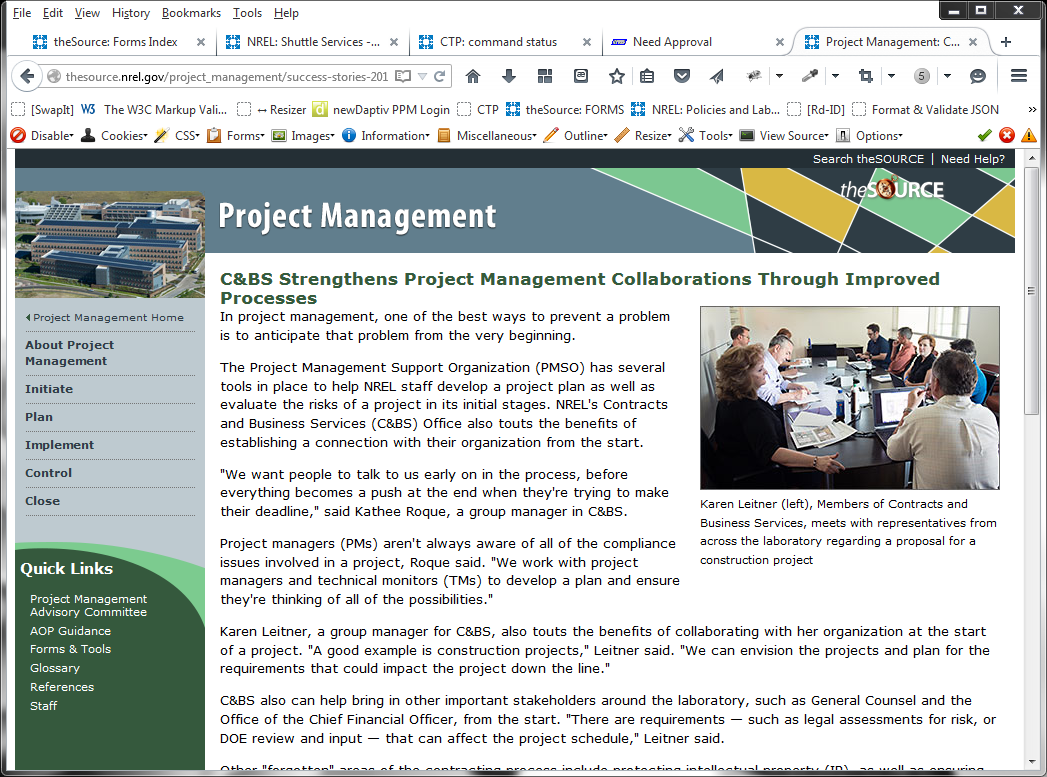Open the AOP Guidance quick link
Viewport: 1047px width, 777px height.
[70, 631]
